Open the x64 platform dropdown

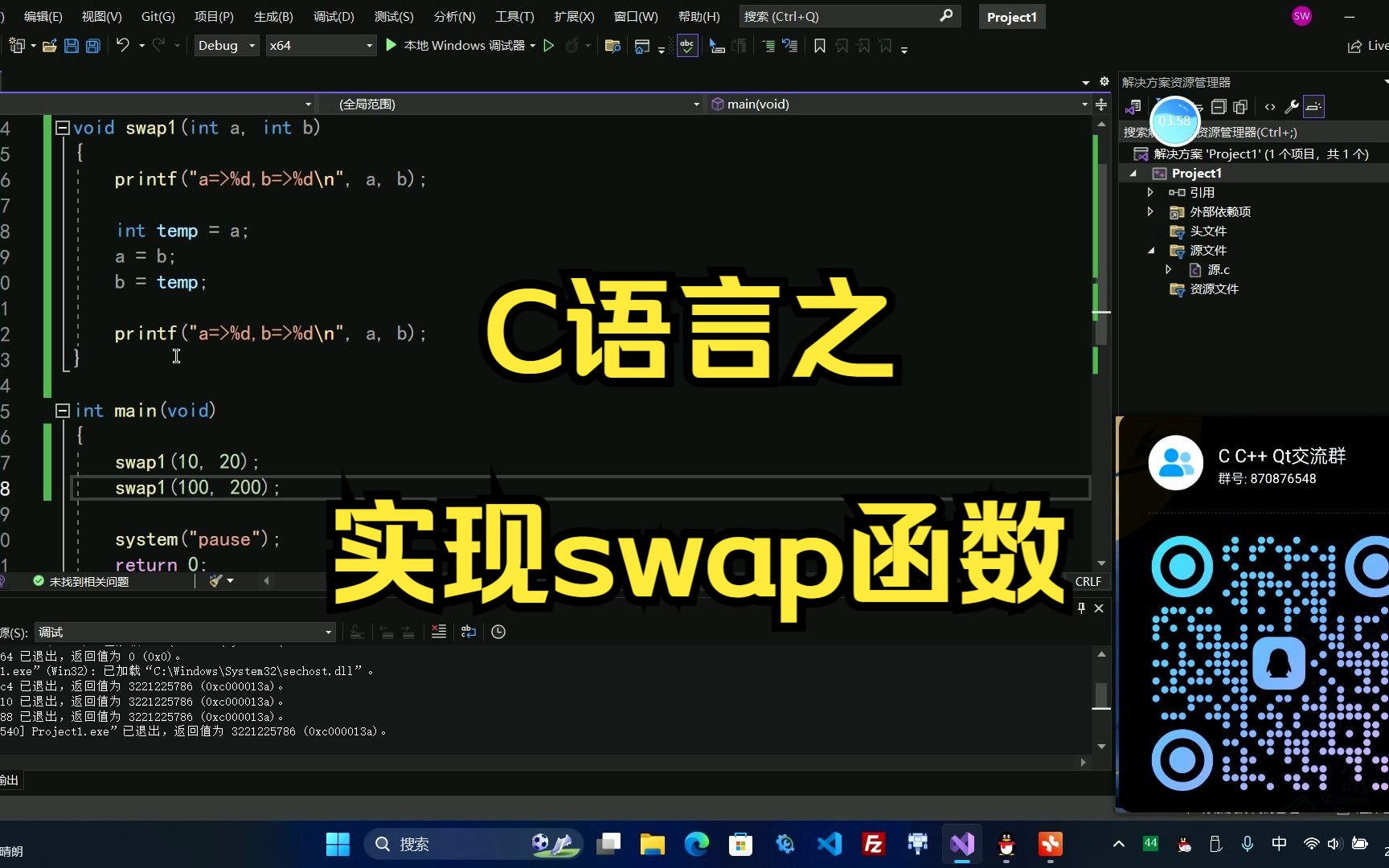[x=322, y=46]
